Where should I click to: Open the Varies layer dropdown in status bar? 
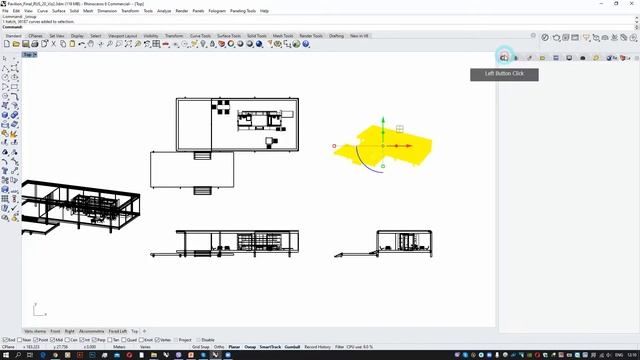point(146,347)
